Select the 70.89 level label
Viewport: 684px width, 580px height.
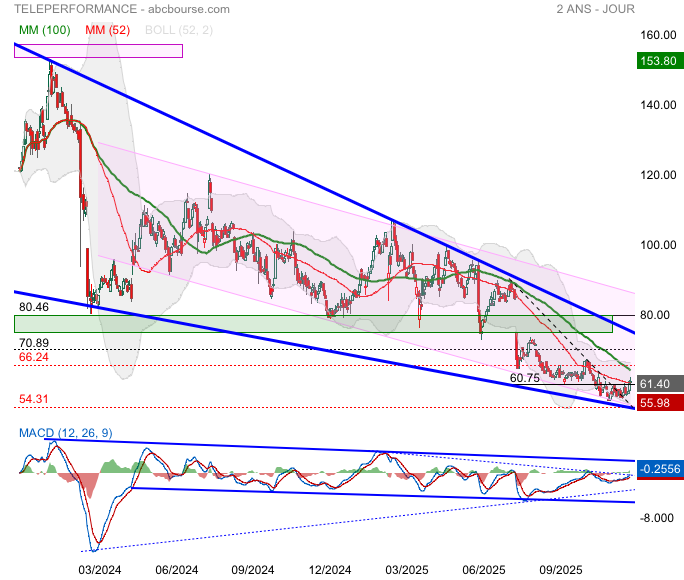pos(34,342)
